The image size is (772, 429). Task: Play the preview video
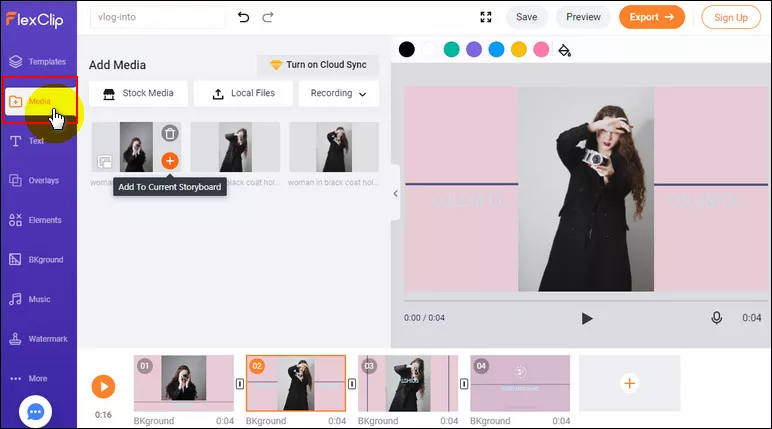pos(586,318)
